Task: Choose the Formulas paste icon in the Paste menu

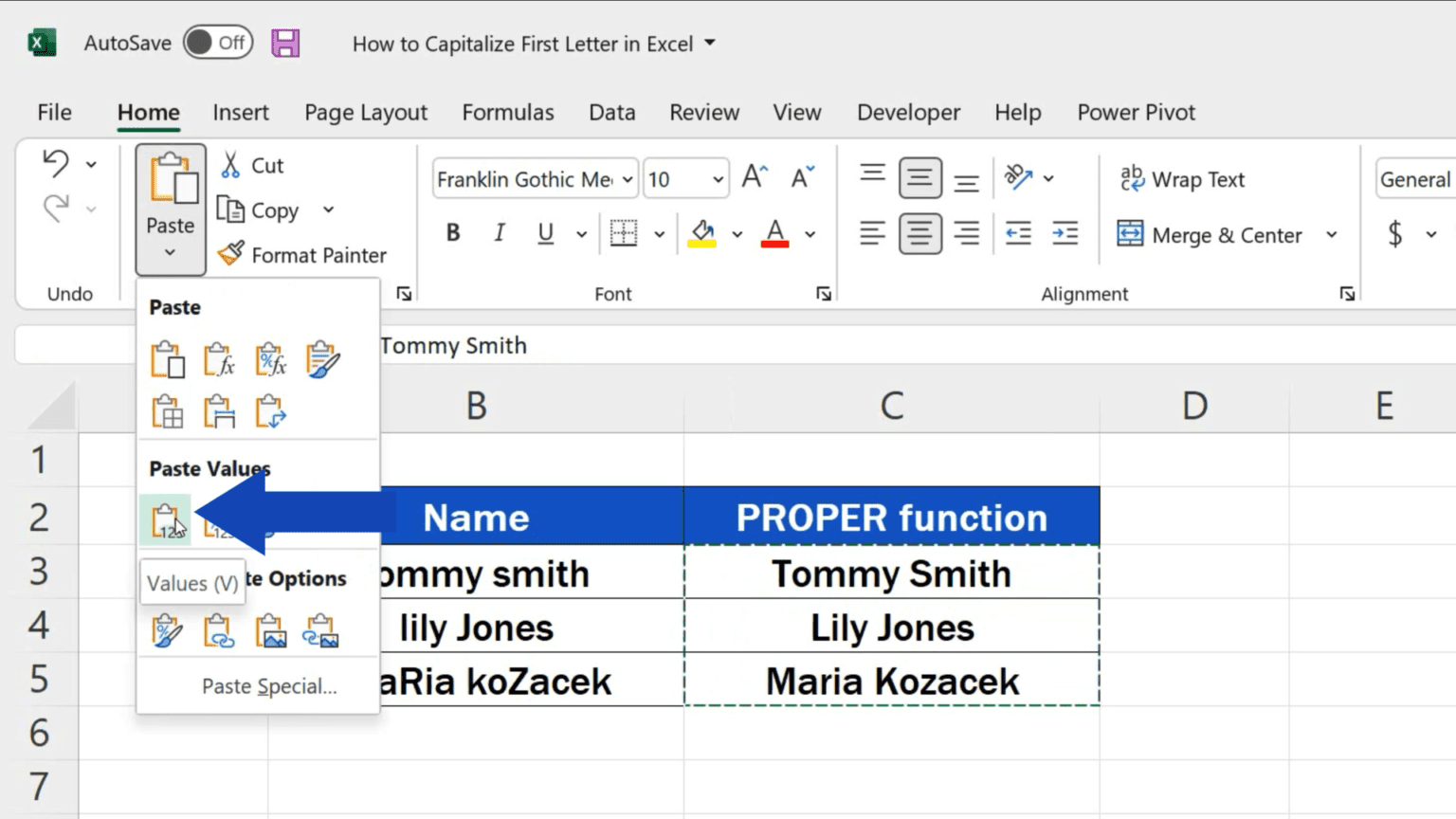Action: coord(219,360)
